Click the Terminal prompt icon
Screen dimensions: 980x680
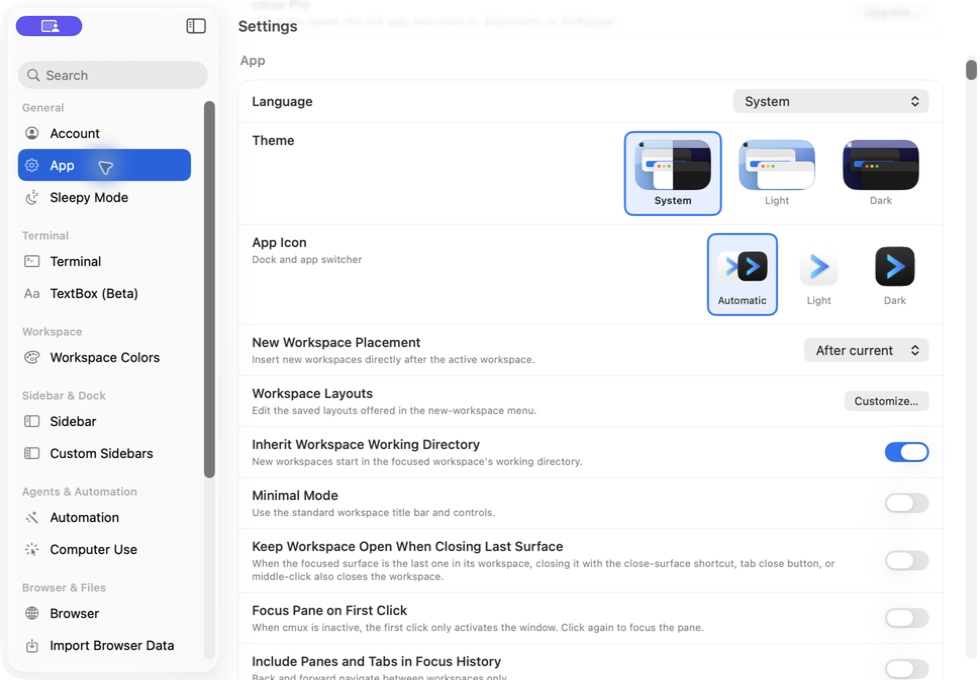[32, 261]
